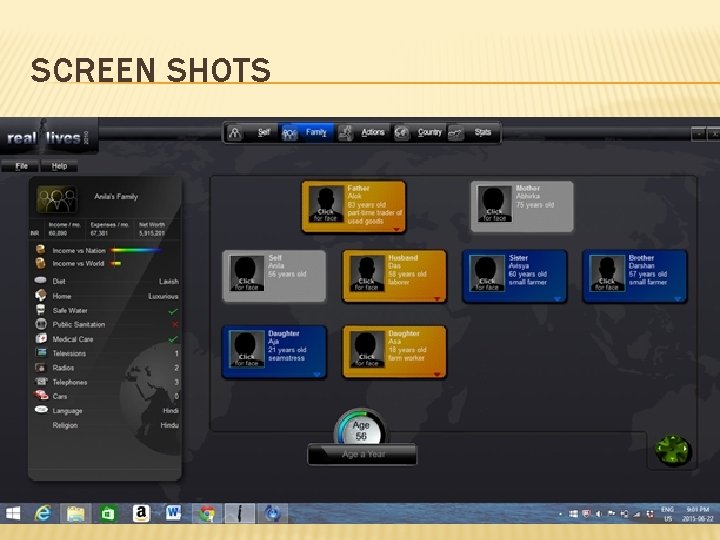Show the Sister's face thumbnail
This screenshot has height=540, width=720.
(x=487, y=273)
